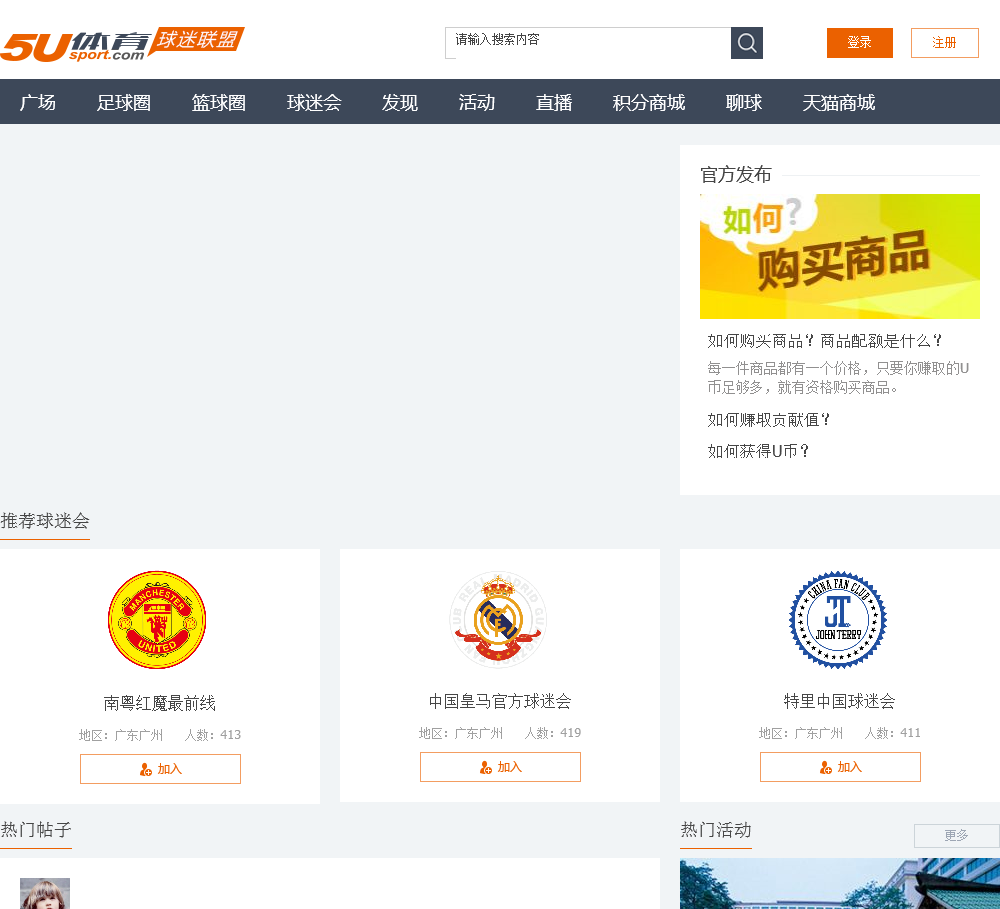Open the 中国皇马官方球迷会 fan club title

tap(500, 701)
